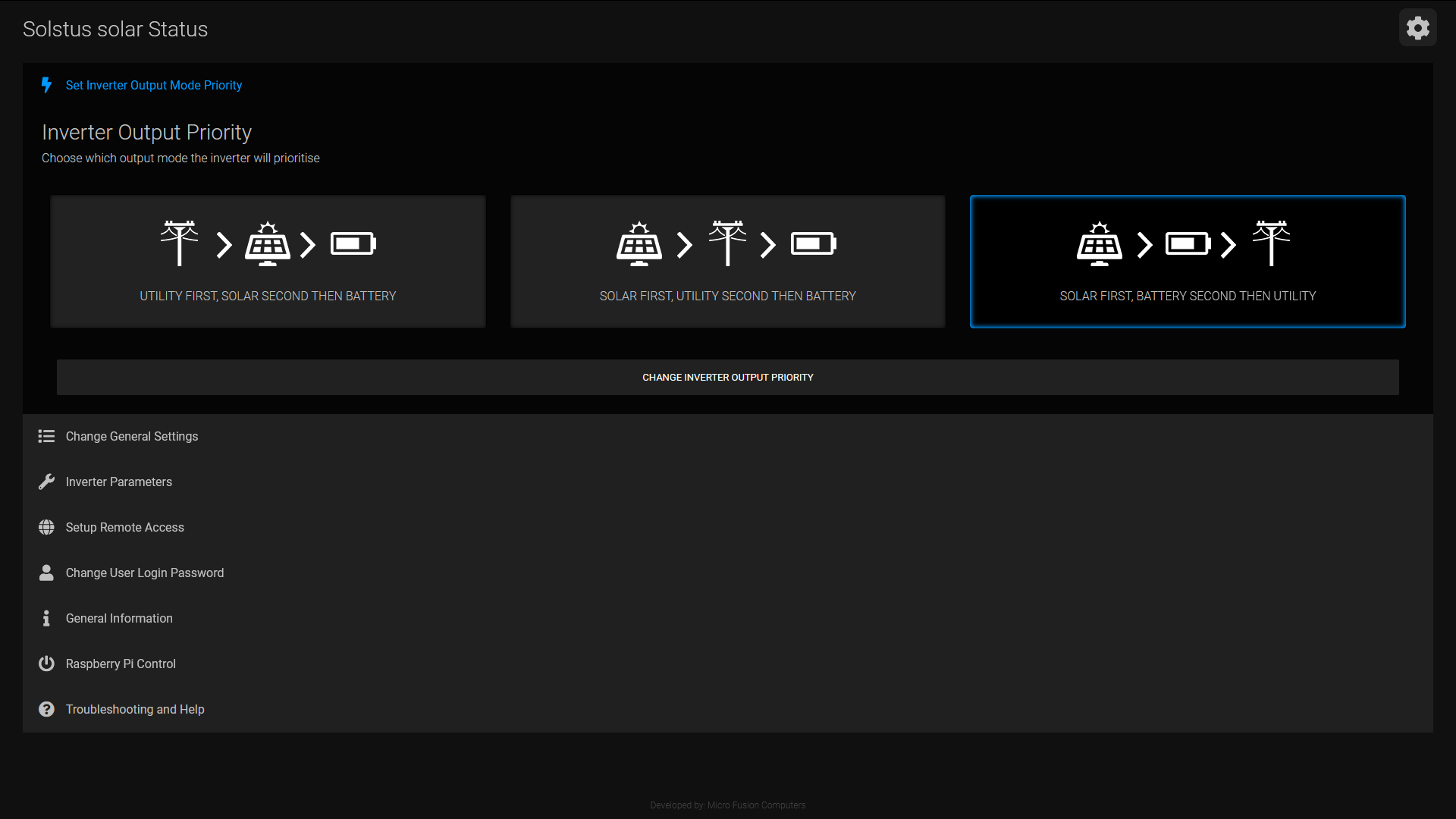1456x819 pixels.
Task: Click the Change User Login Password icon
Action: (x=46, y=573)
